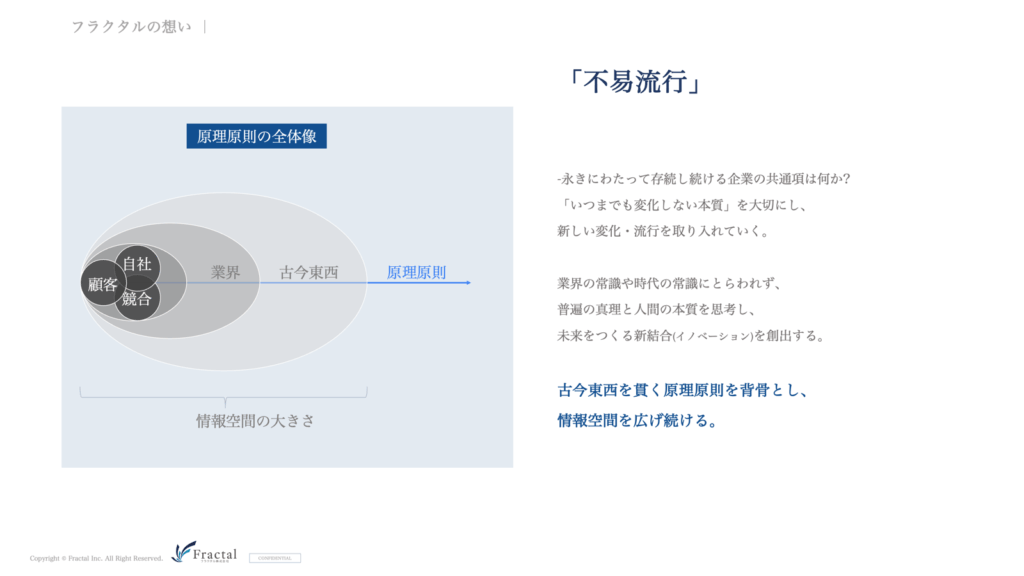Select the 自社 circle in the diagram
Viewport: 1024px width, 576px height.
click(137, 265)
